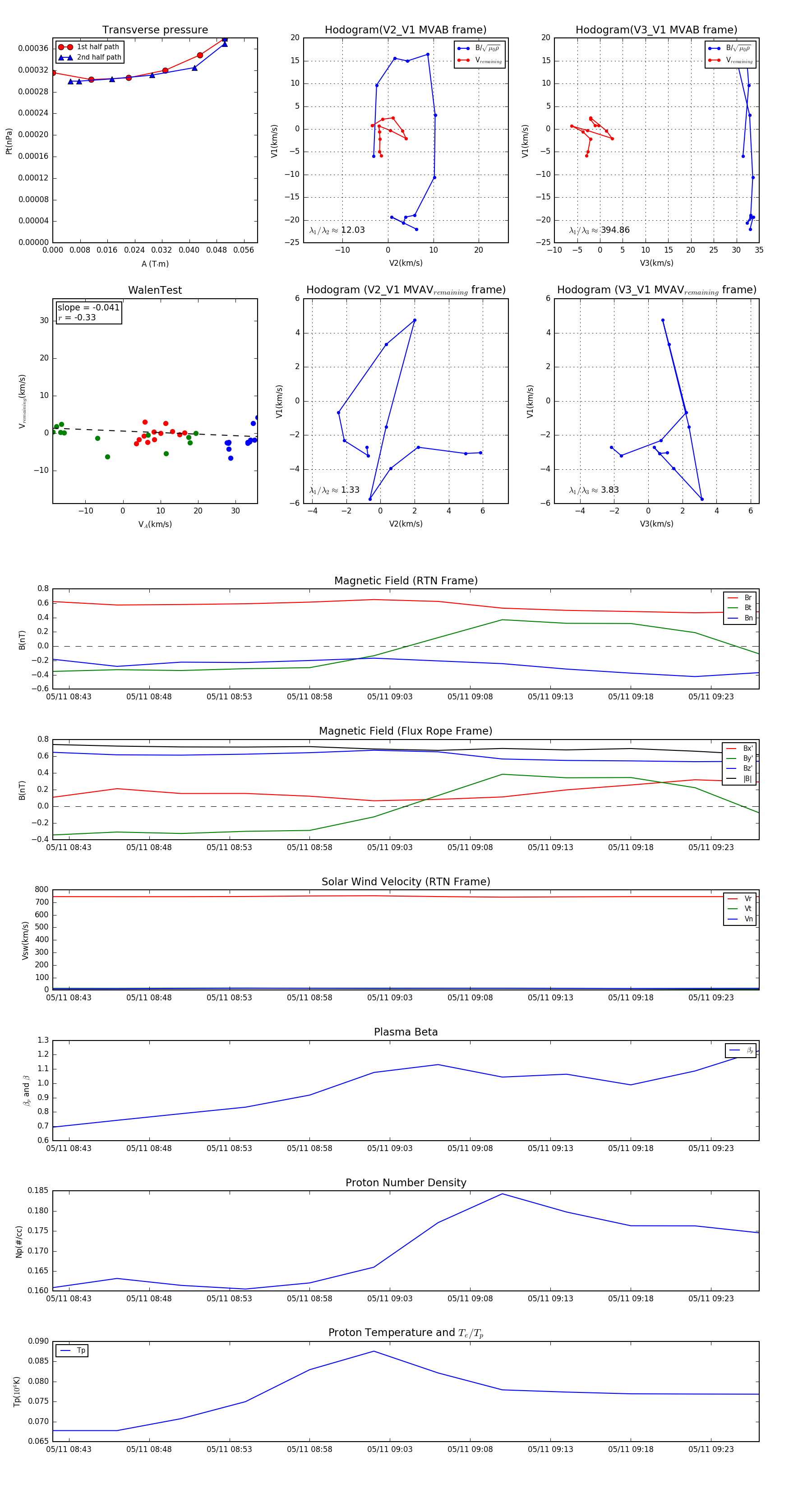
Task: Select the 'Vt' legend entry
Action: [x=740, y=909]
